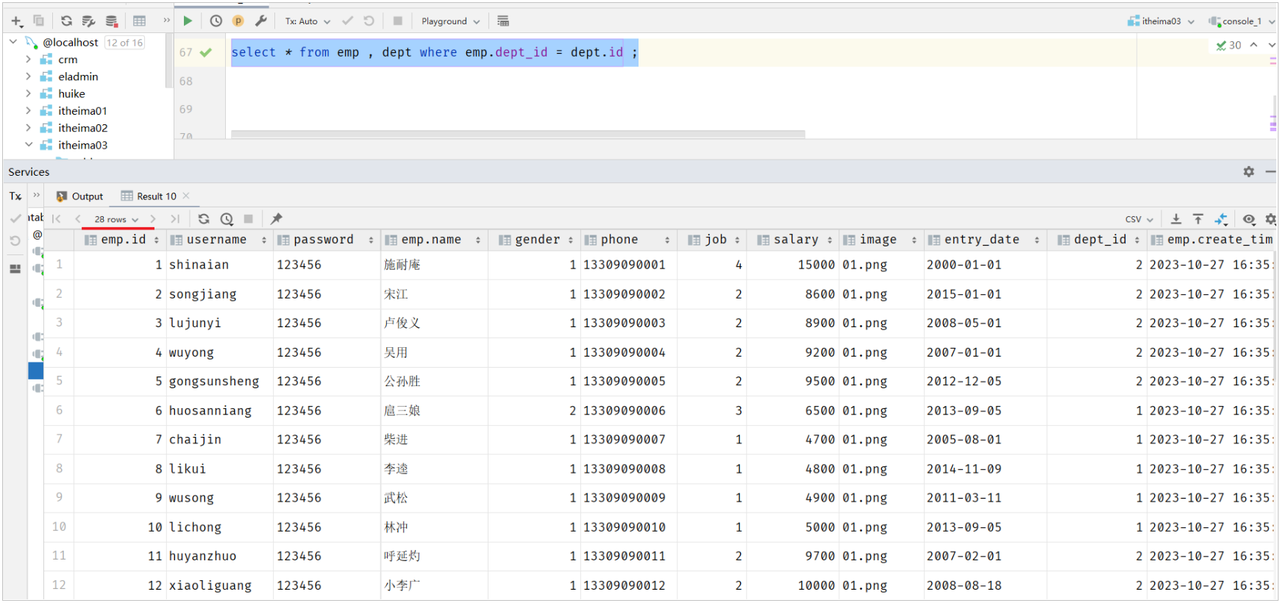
Task: Click the eye view options icon in the result toolbar
Action: (x=1249, y=219)
